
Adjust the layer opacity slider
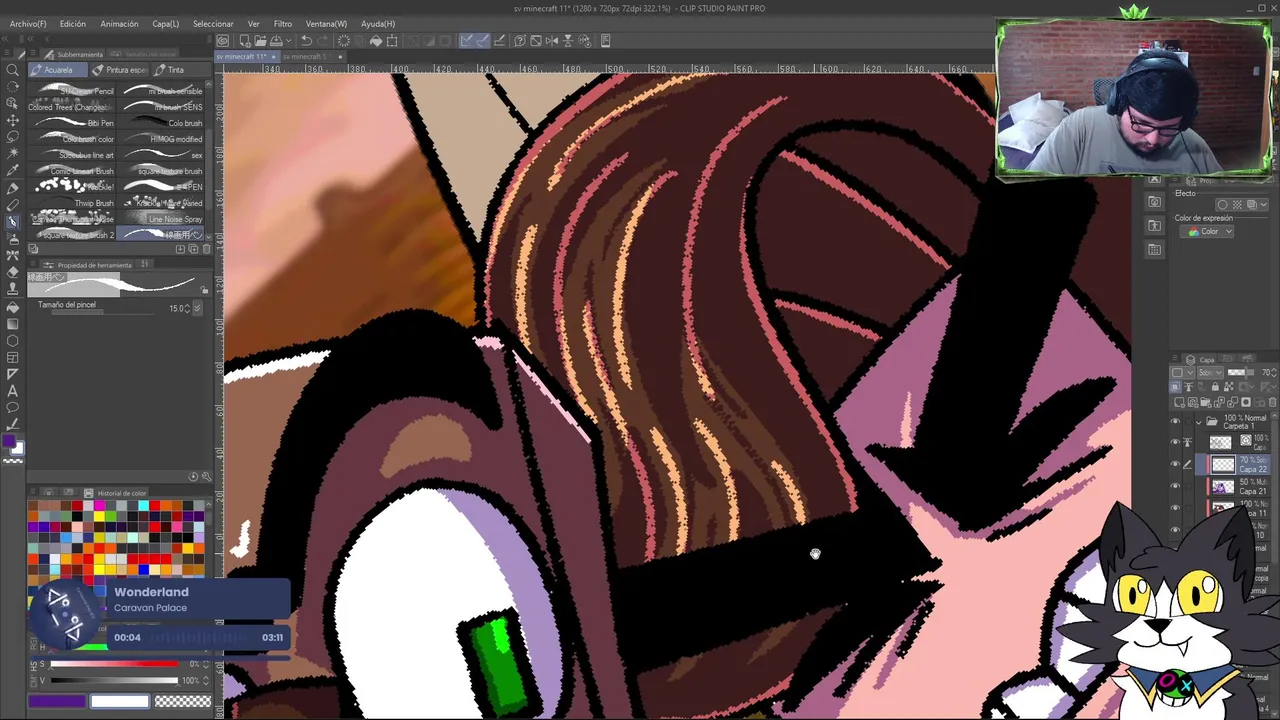point(1241,372)
